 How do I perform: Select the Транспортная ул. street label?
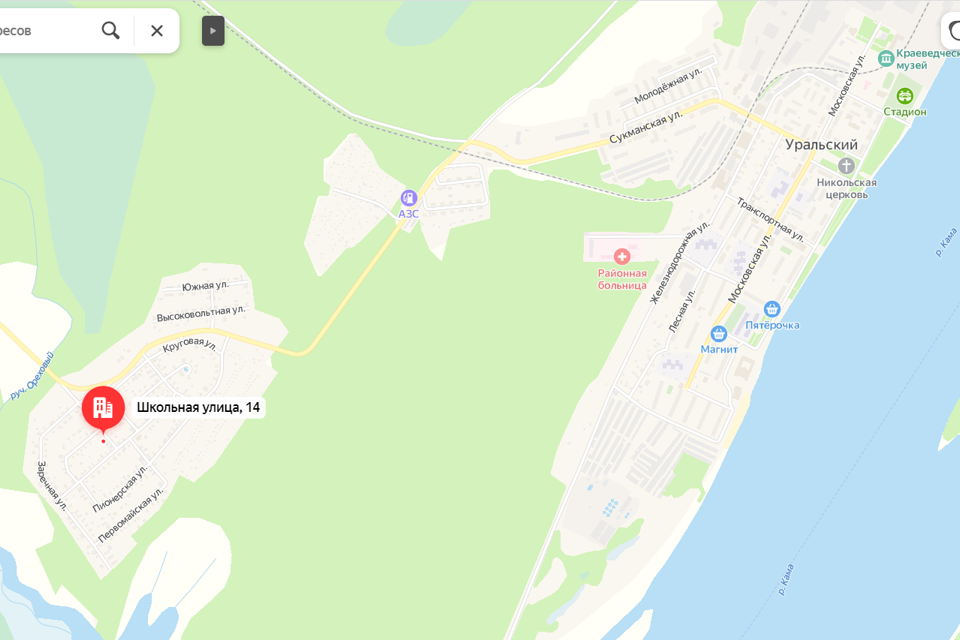click(770, 219)
